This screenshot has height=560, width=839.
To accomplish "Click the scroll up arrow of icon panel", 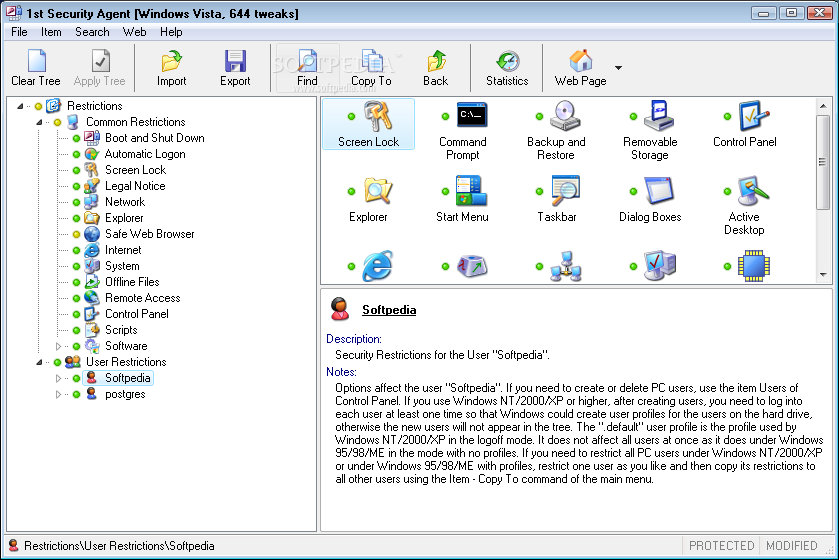I will click(x=823, y=106).
